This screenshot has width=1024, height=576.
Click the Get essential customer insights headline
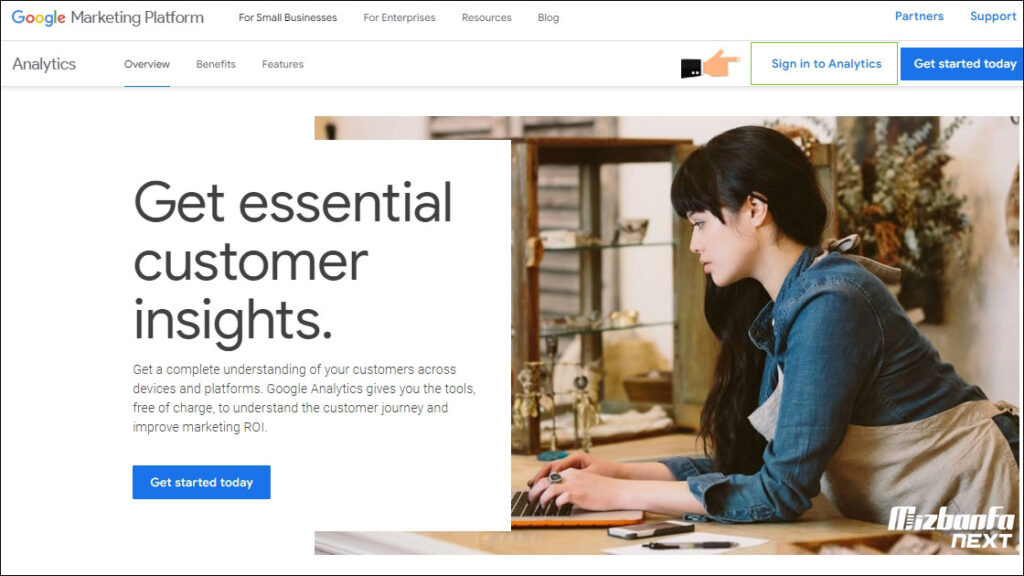pyautogui.click(x=293, y=261)
